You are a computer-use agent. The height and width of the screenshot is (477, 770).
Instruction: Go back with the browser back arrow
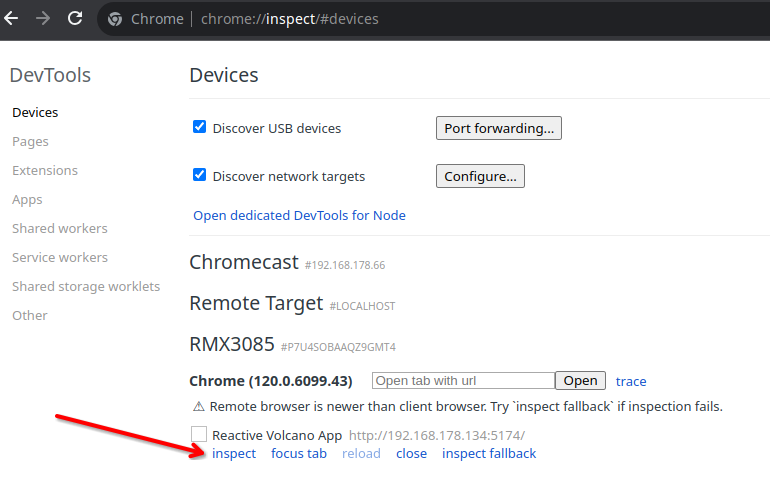tap(11, 19)
